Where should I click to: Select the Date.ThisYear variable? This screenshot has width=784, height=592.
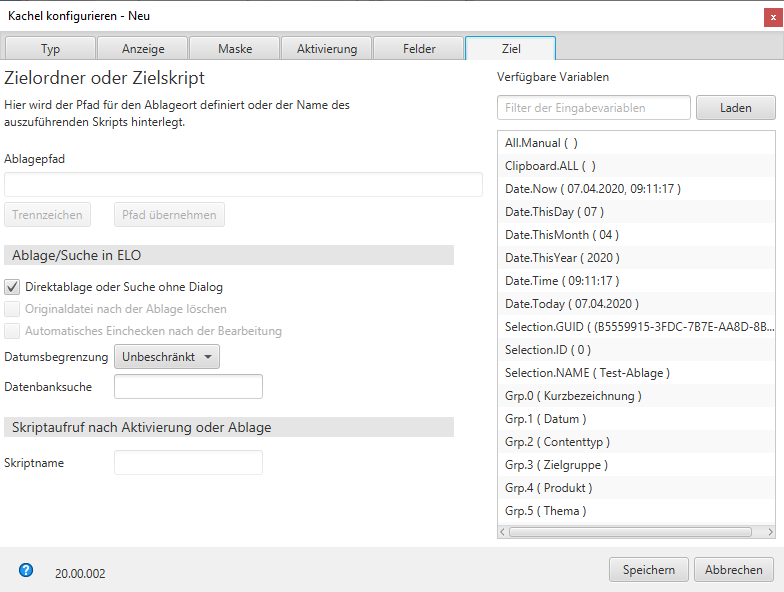click(x=636, y=258)
